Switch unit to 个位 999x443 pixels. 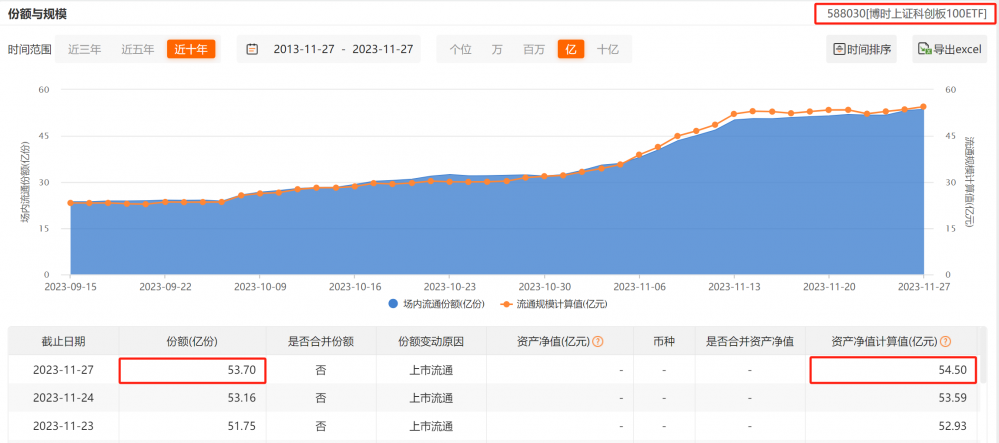tap(460, 49)
